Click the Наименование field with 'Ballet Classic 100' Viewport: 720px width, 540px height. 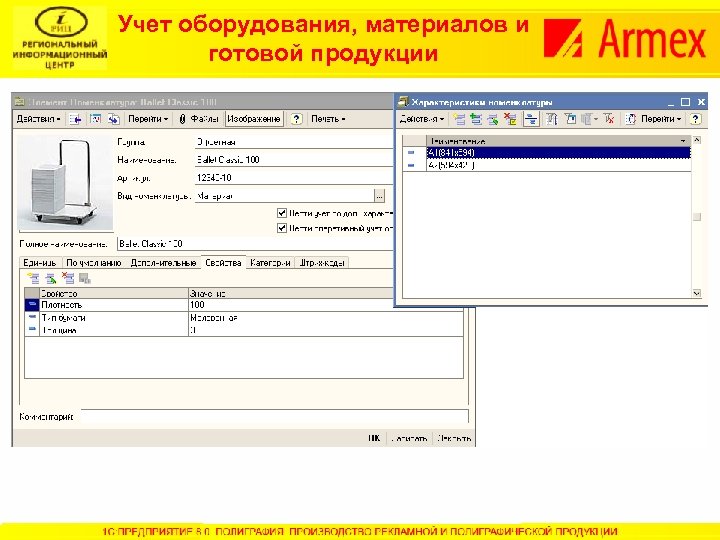(x=294, y=160)
